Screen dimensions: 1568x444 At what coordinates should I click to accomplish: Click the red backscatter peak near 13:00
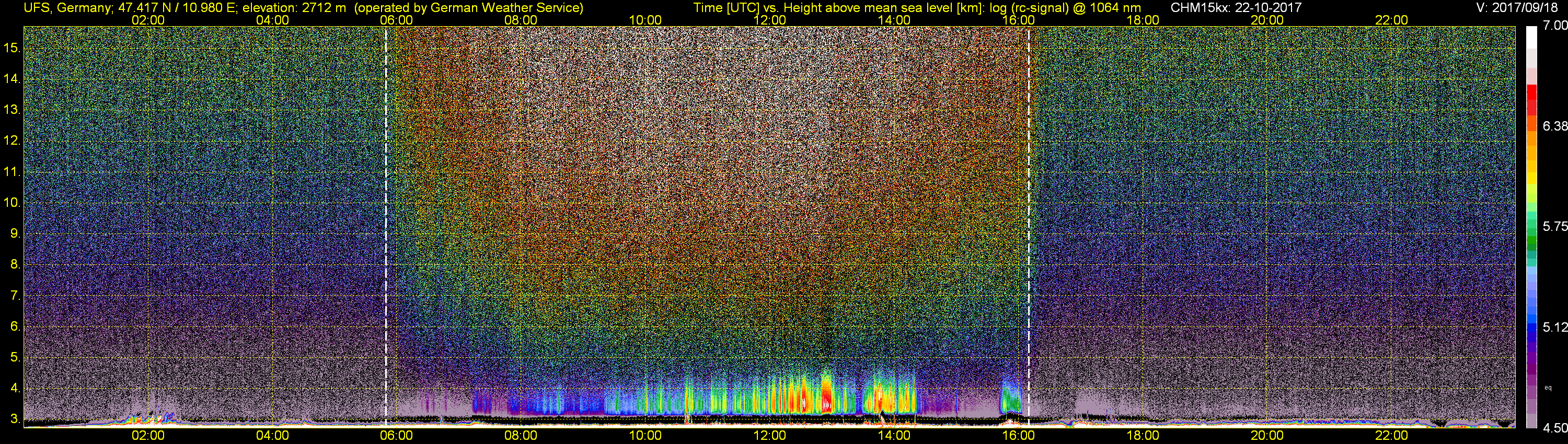[827, 395]
